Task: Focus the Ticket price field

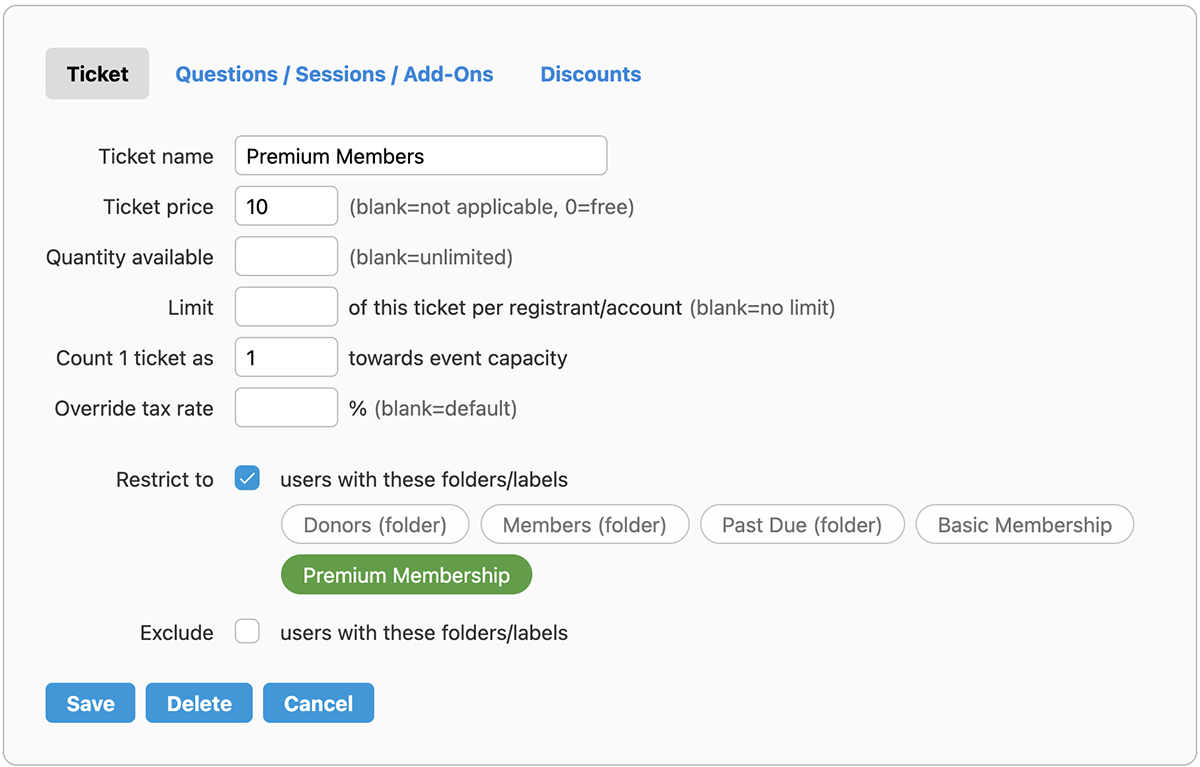Action: click(x=286, y=206)
